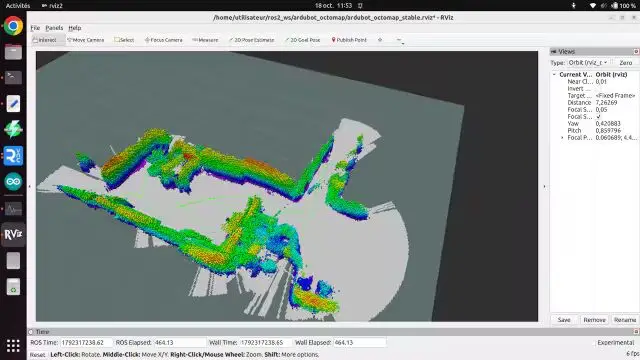Close the Views panel
This screenshot has height=360, width=640.
636,51
